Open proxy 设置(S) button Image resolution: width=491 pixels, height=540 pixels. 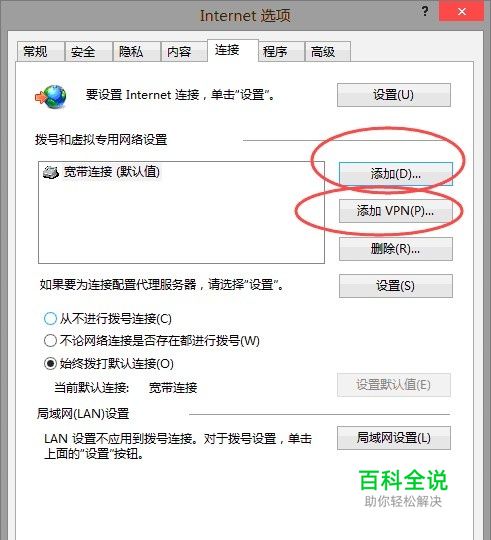tap(396, 285)
